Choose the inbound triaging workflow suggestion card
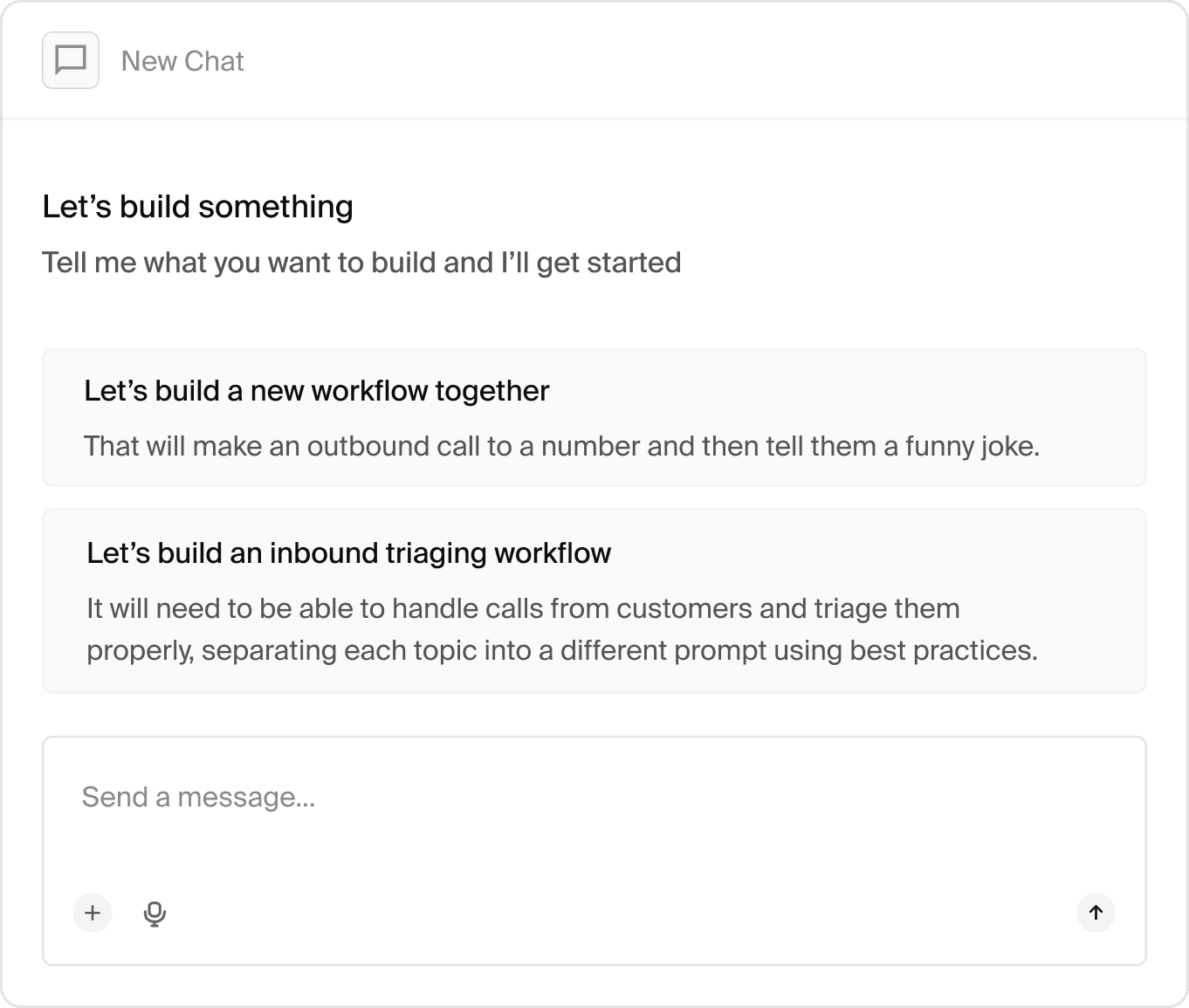 (594, 600)
